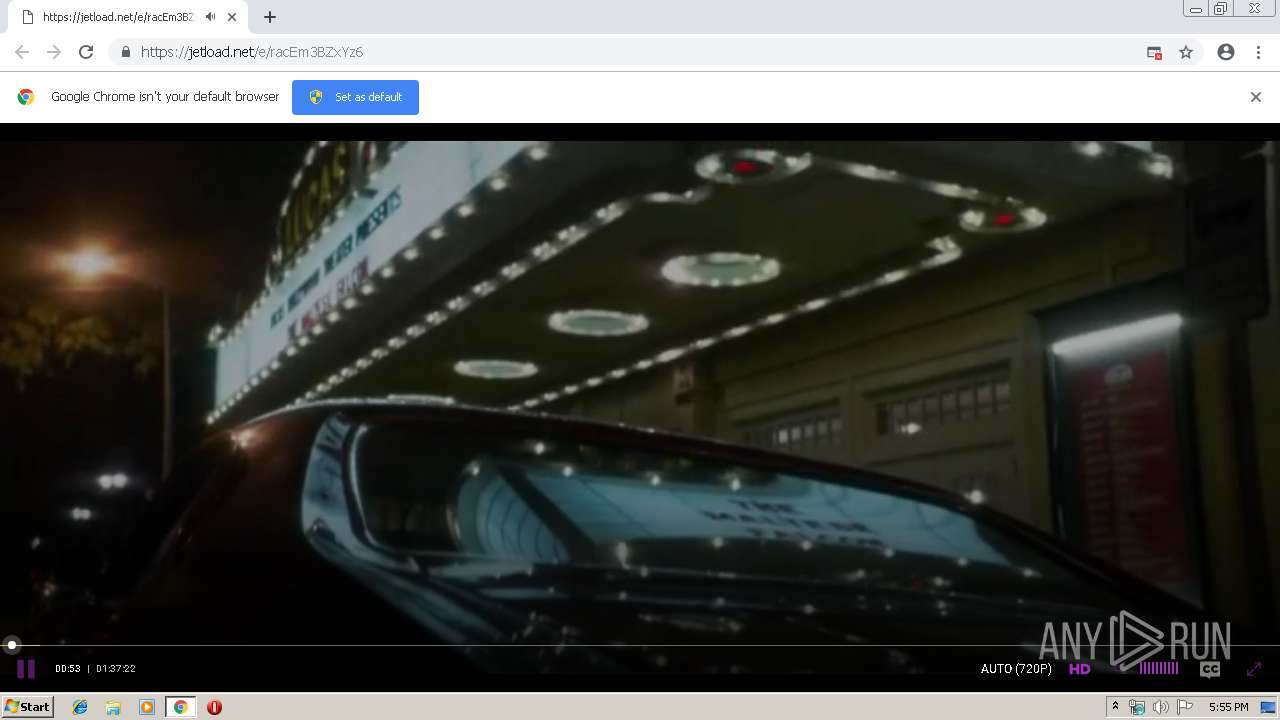The width and height of the screenshot is (1280, 720).
Task: Open Action Center flag icon
Action: 1185,707
